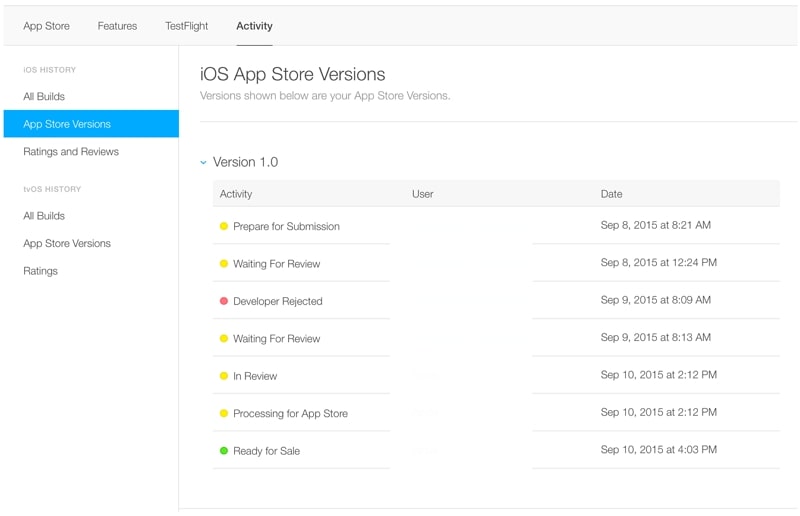Click the User column header
This screenshot has width=800, height=516.
pyautogui.click(x=422, y=194)
